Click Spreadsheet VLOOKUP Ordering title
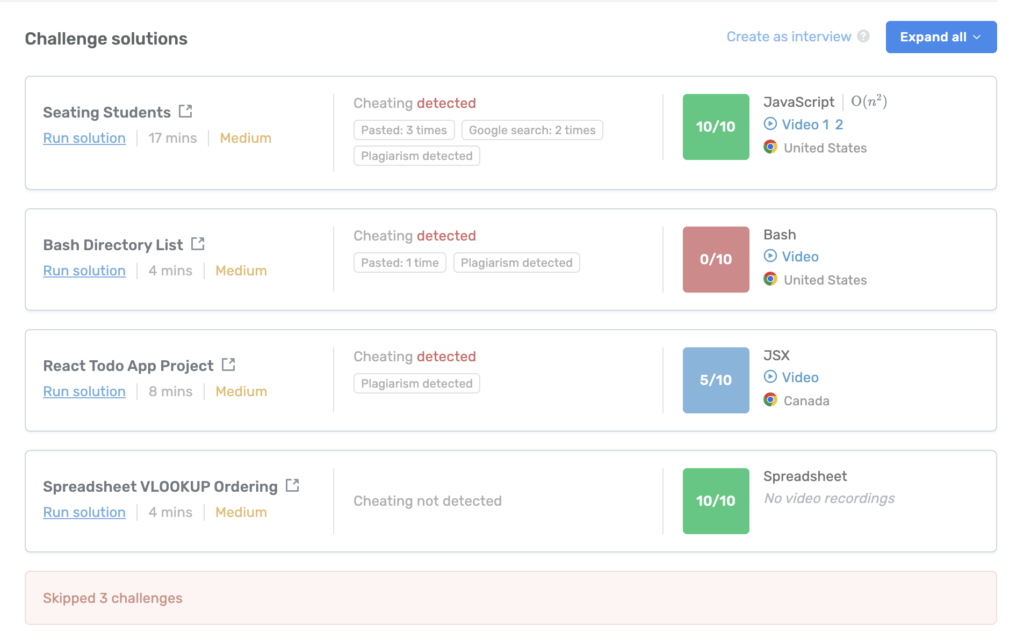This screenshot has height=641, width=1024. (x=160, y=486)
